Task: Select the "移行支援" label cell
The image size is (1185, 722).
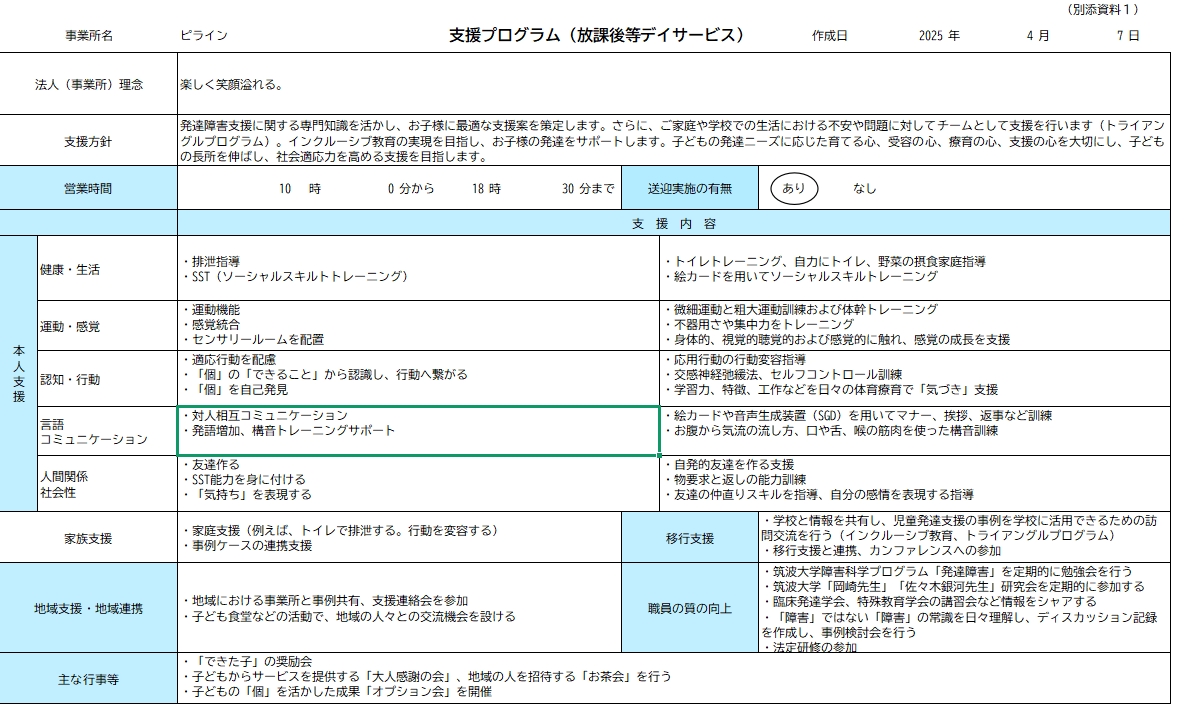Action: click(690, 538)
